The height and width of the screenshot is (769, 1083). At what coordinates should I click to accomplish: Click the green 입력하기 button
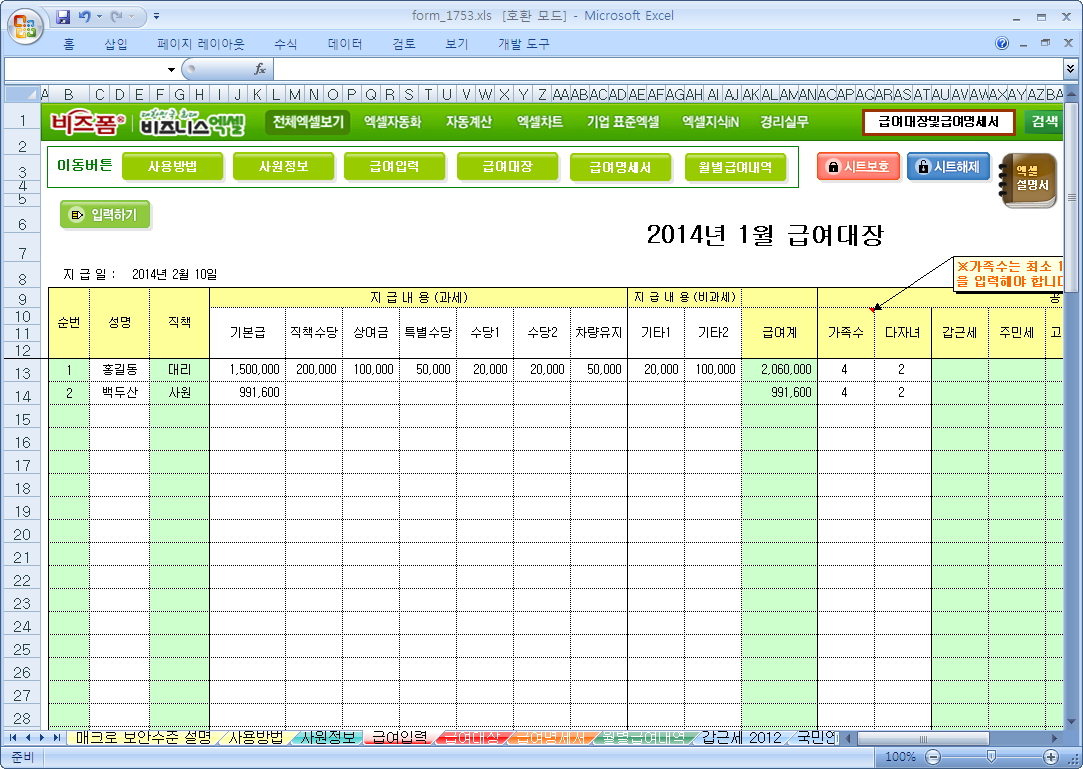[105, 214]
